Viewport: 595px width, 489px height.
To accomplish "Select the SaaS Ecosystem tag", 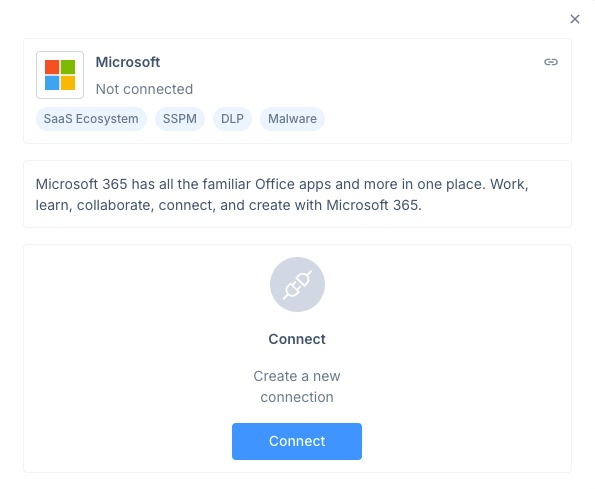I will [91, 119].
